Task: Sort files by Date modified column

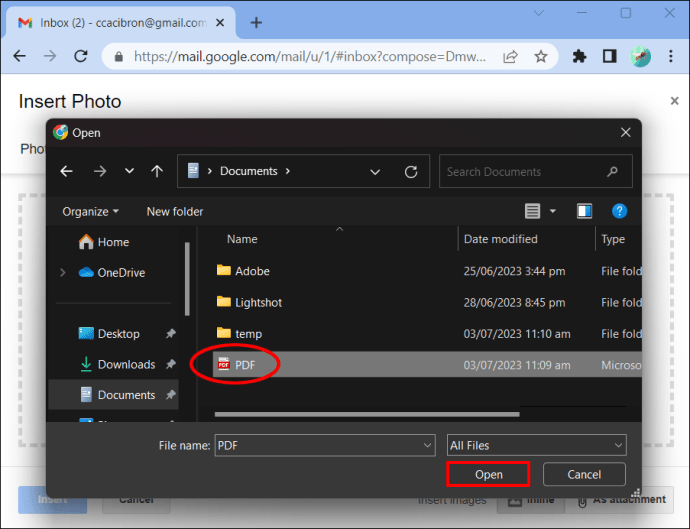Action: [x=500, y=239]
